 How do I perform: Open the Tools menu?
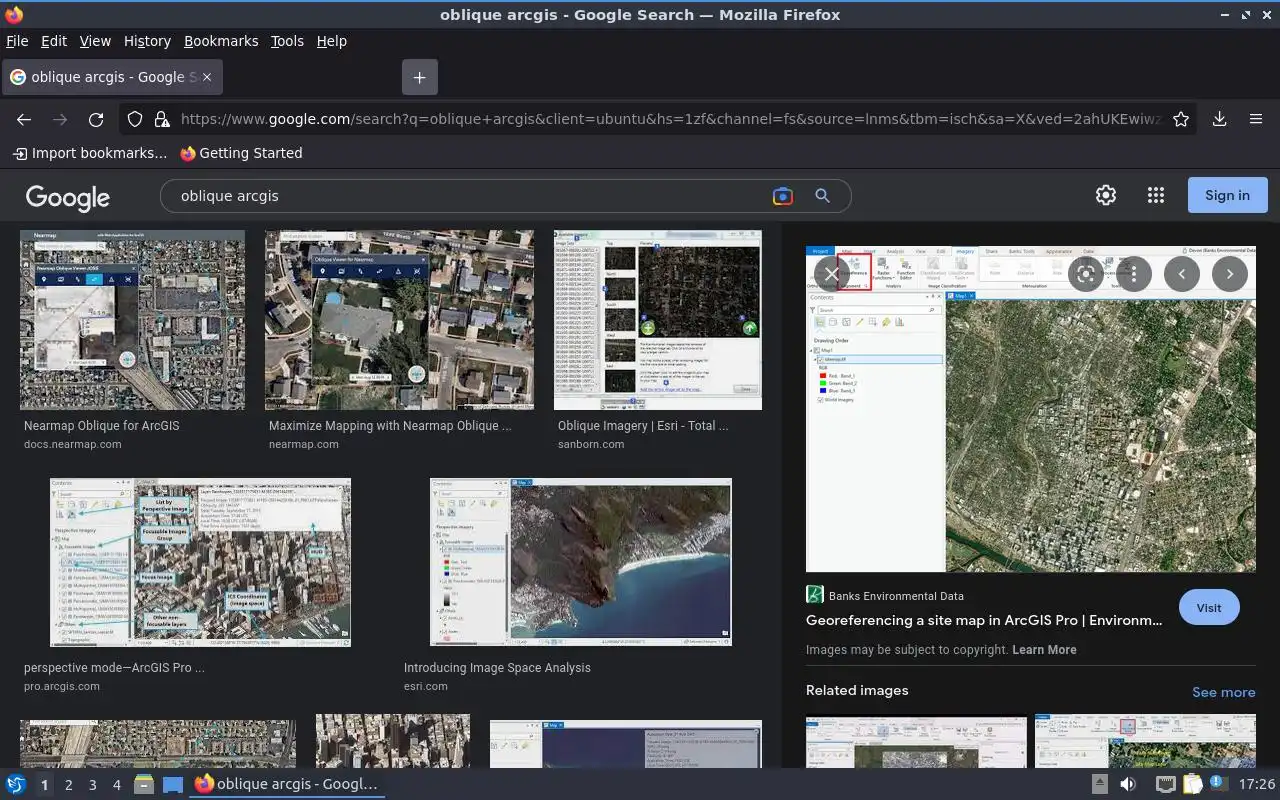coord(287,41)
